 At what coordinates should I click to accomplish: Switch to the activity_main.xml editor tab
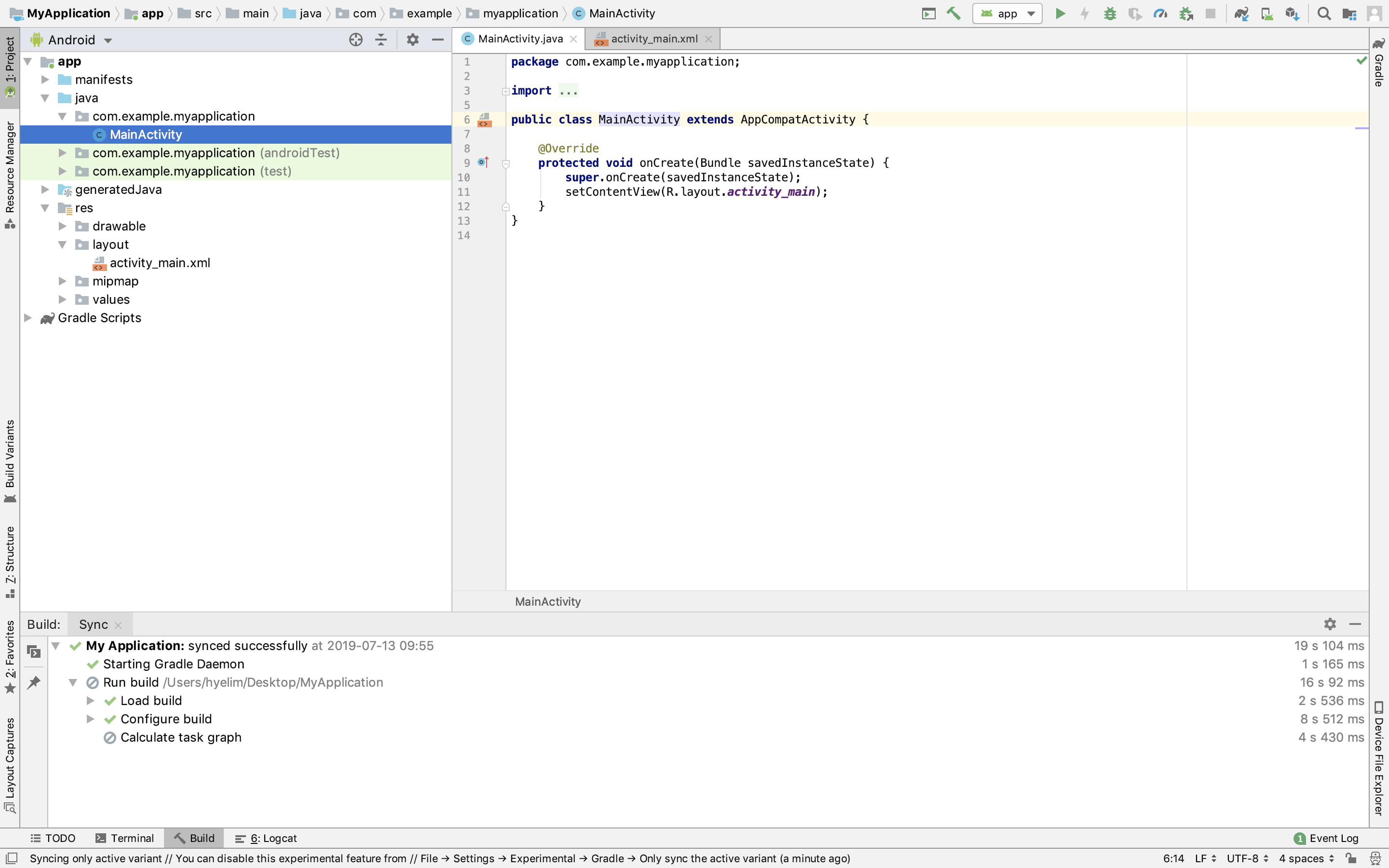click(654, 39)
